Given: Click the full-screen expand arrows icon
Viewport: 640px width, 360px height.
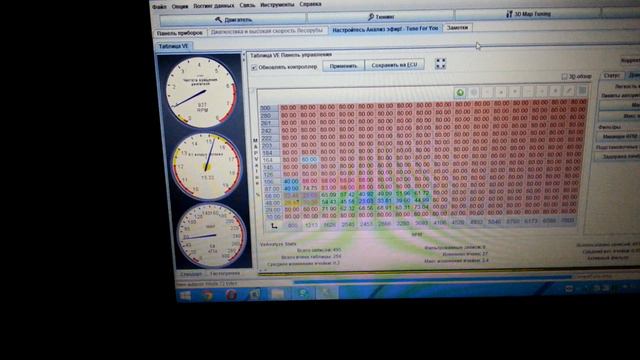Looking at the screenshot, I should tap(440, 64).
